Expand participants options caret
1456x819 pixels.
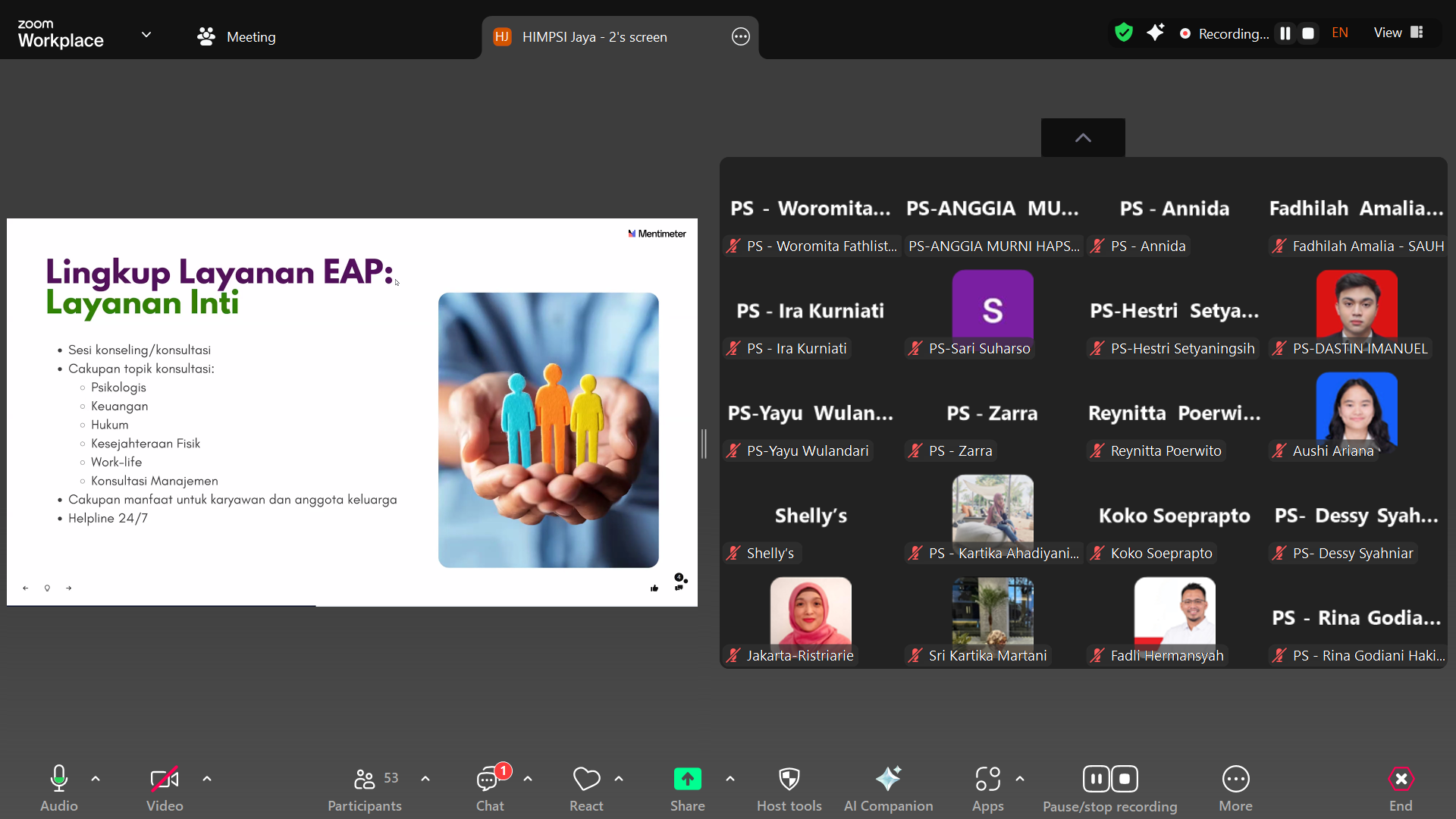425,779
